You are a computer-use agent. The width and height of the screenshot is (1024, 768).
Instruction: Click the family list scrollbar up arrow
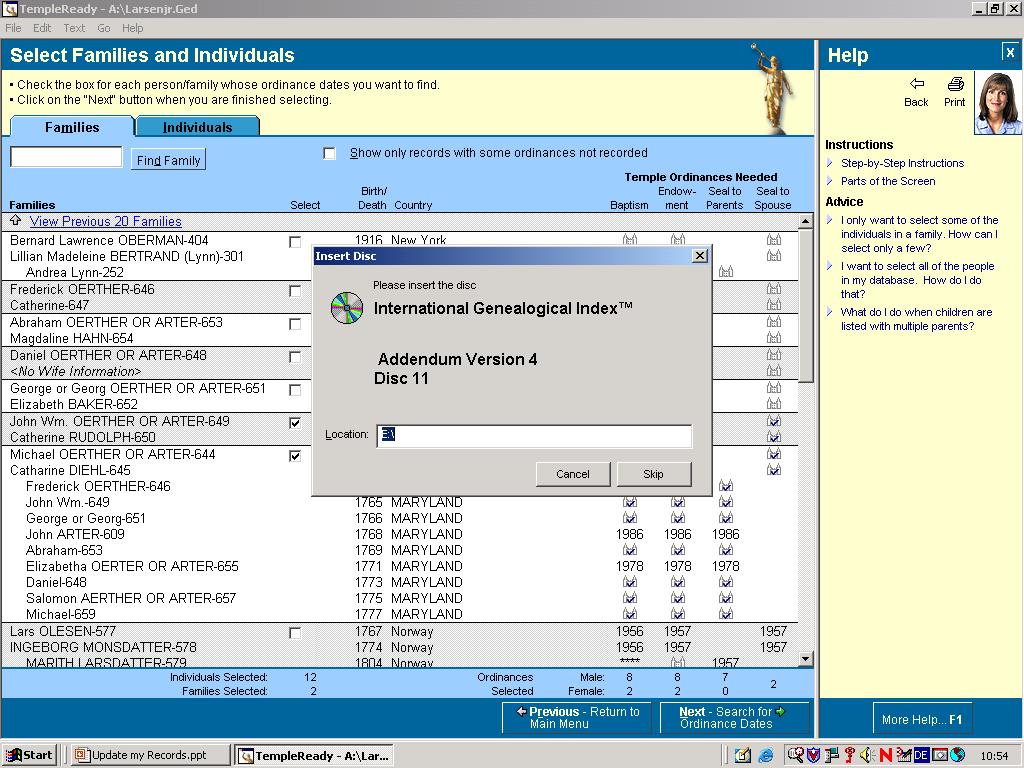806,222
